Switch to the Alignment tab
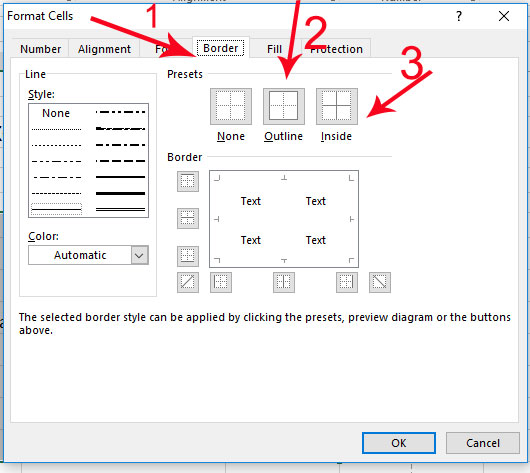 click(x=104, y=49)
